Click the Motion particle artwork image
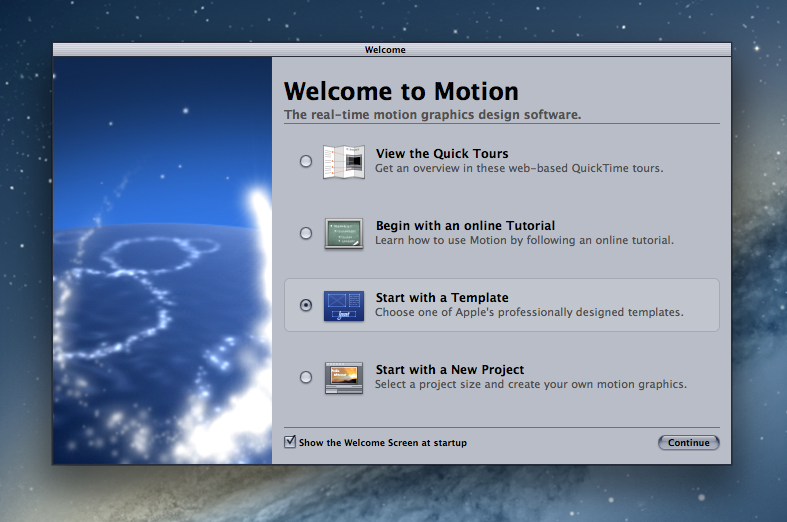The width and height of the screenshot is (787, 522). coord(163,260)
